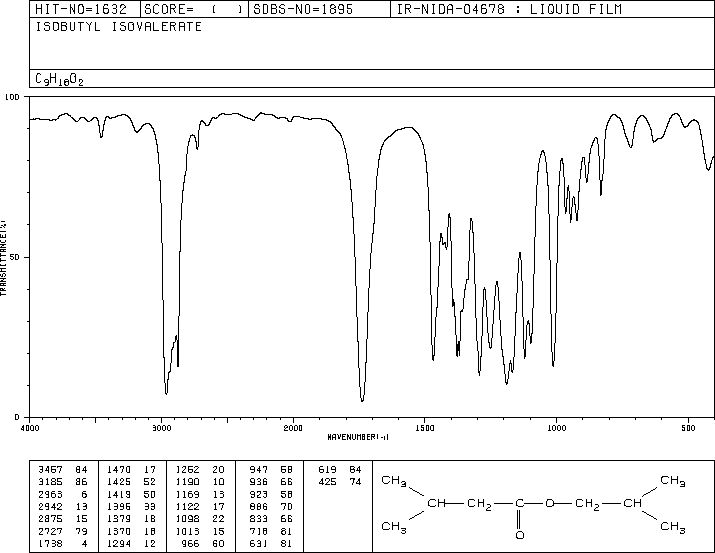Click the 833 peak table entry
The width and height of the screenshot is (715, 553).
[x=271, y=519]
